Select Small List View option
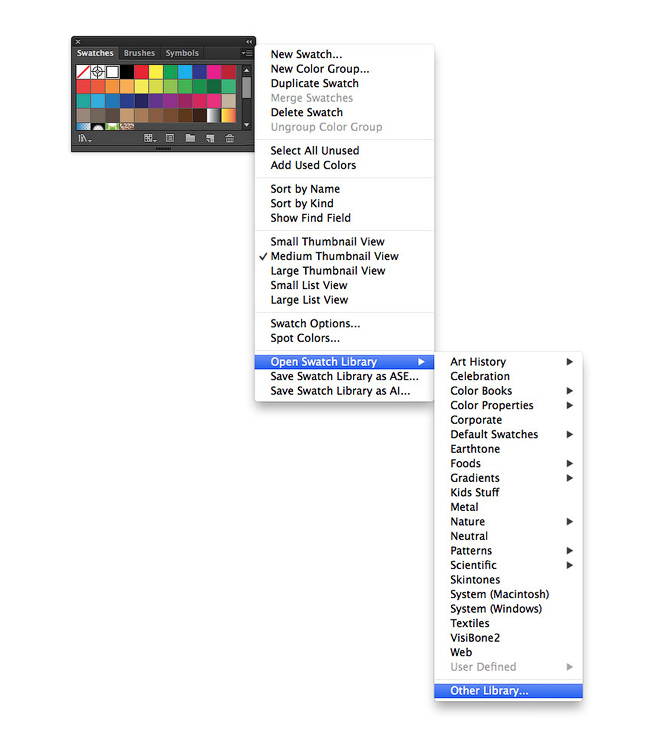 [344, 285]
